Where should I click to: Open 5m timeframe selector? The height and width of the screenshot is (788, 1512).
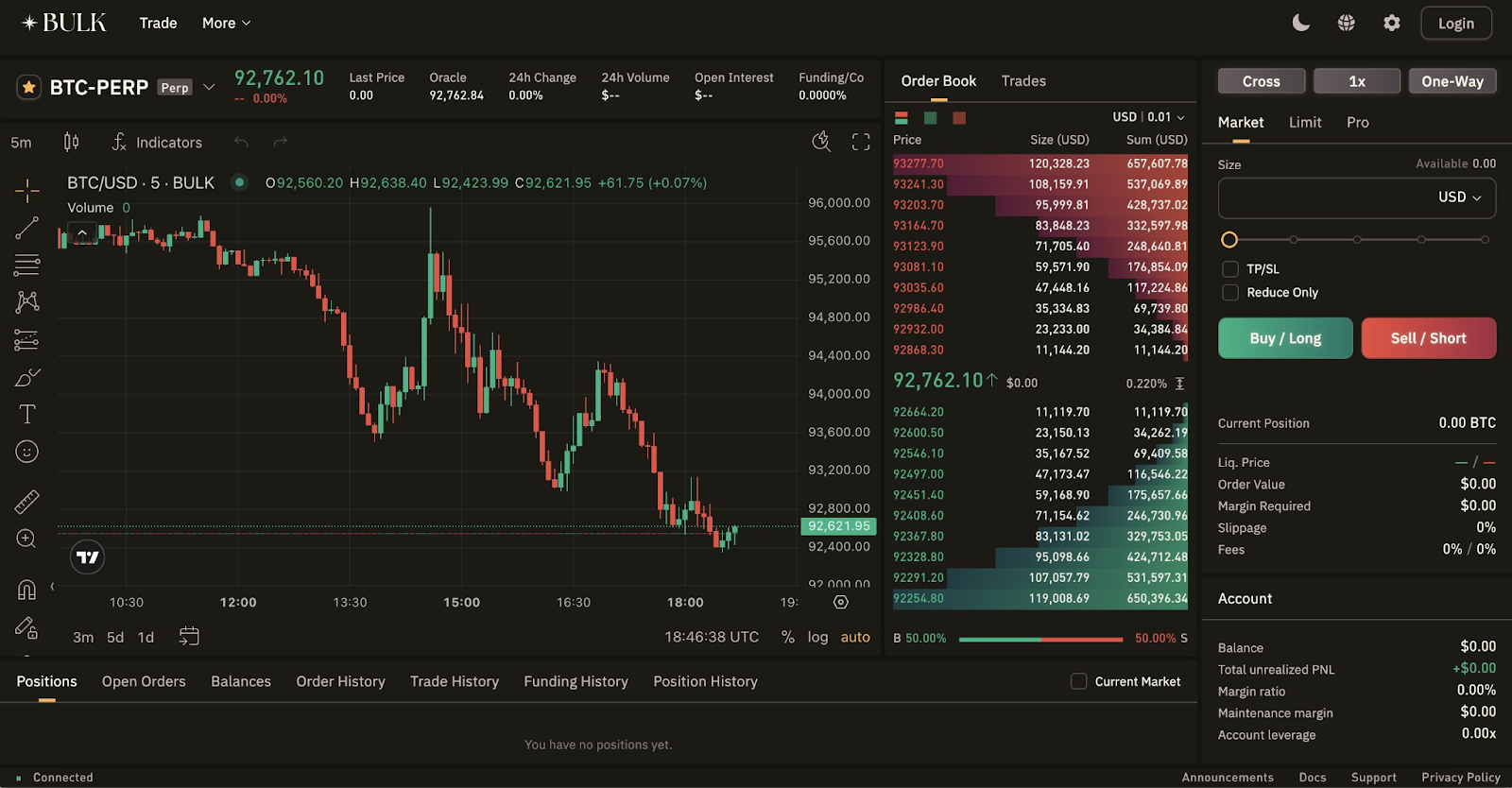21,143
